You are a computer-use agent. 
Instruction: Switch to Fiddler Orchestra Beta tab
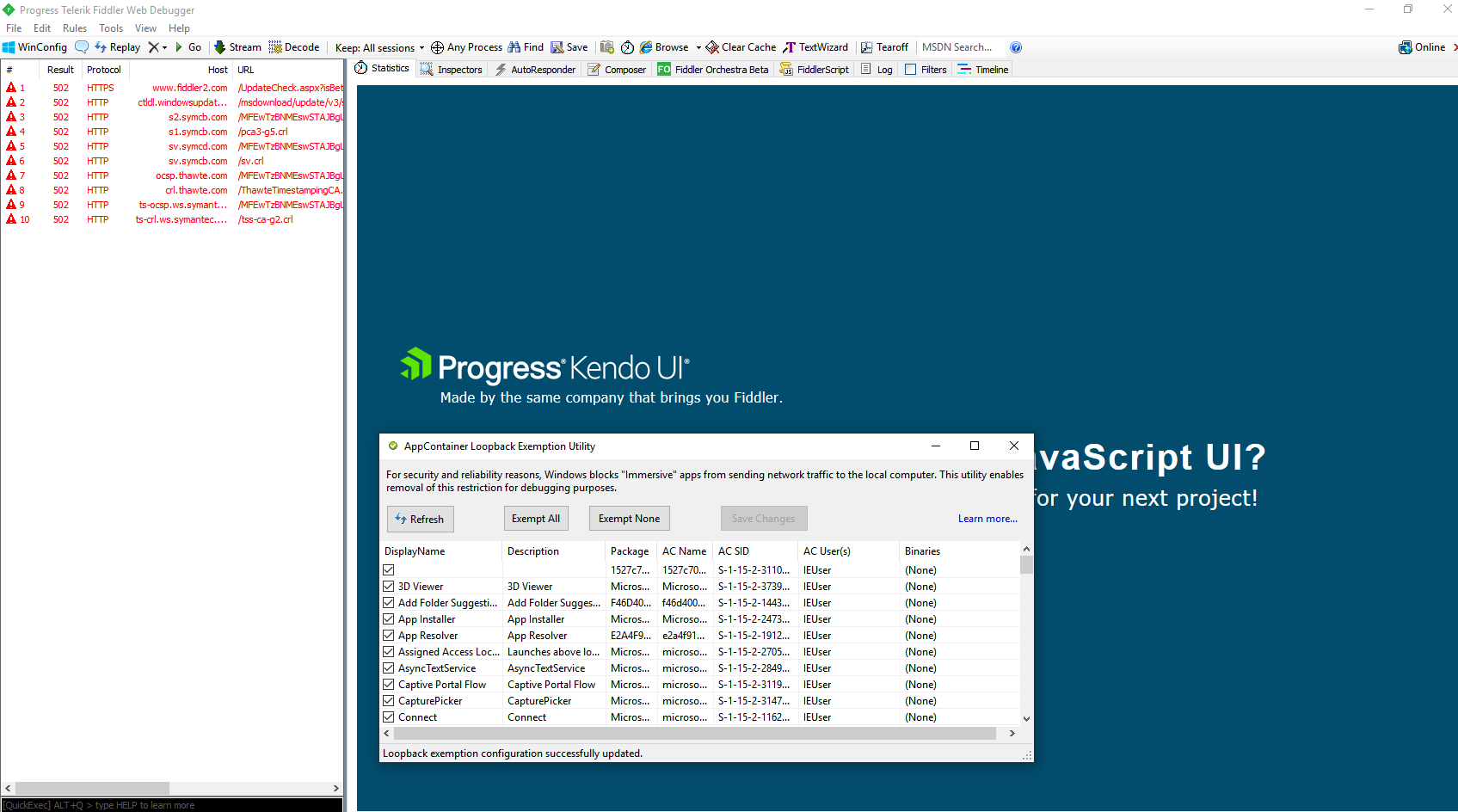pyautogui.click(x=713, y=70)
